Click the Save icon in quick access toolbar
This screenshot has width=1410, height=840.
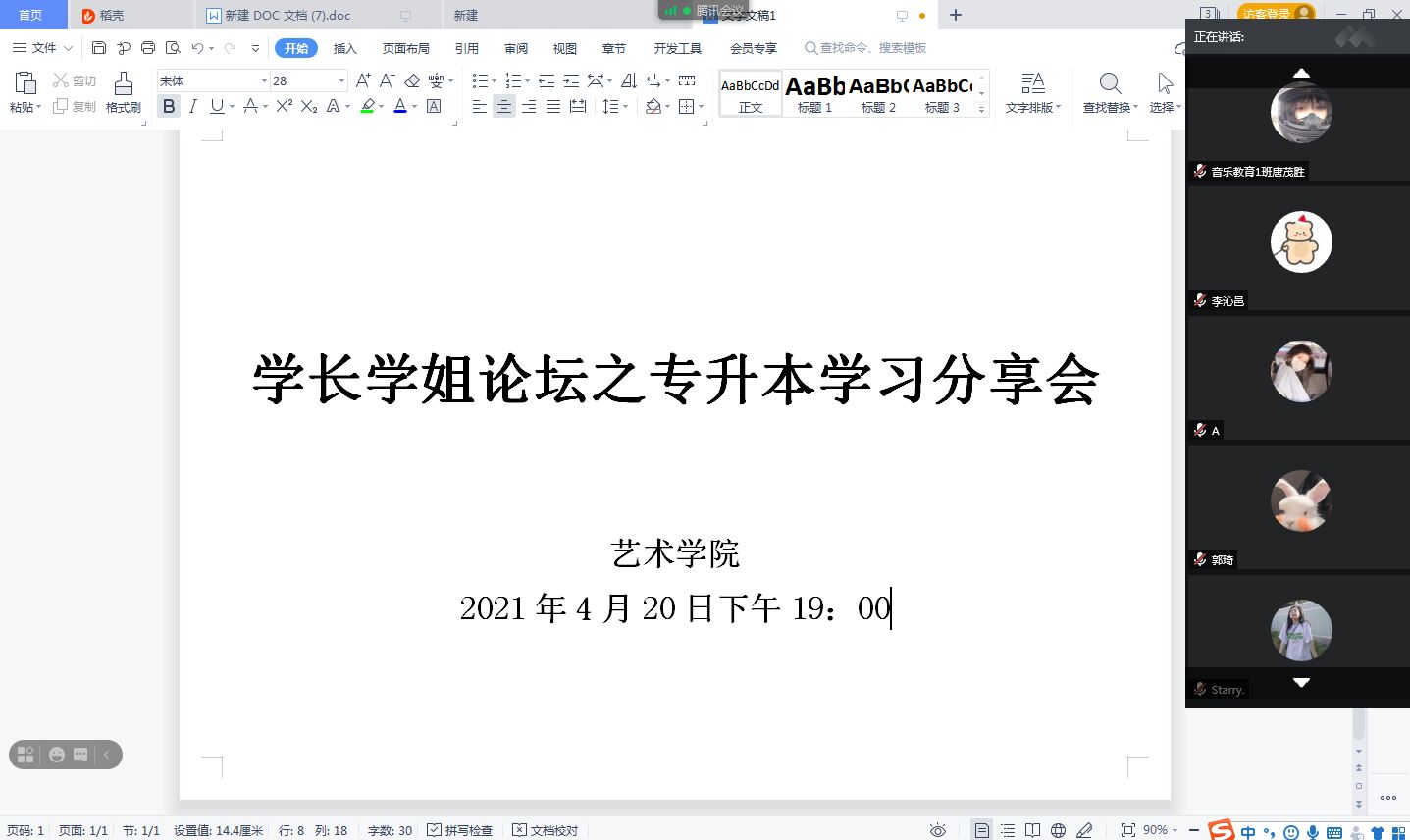pos(98,48)
